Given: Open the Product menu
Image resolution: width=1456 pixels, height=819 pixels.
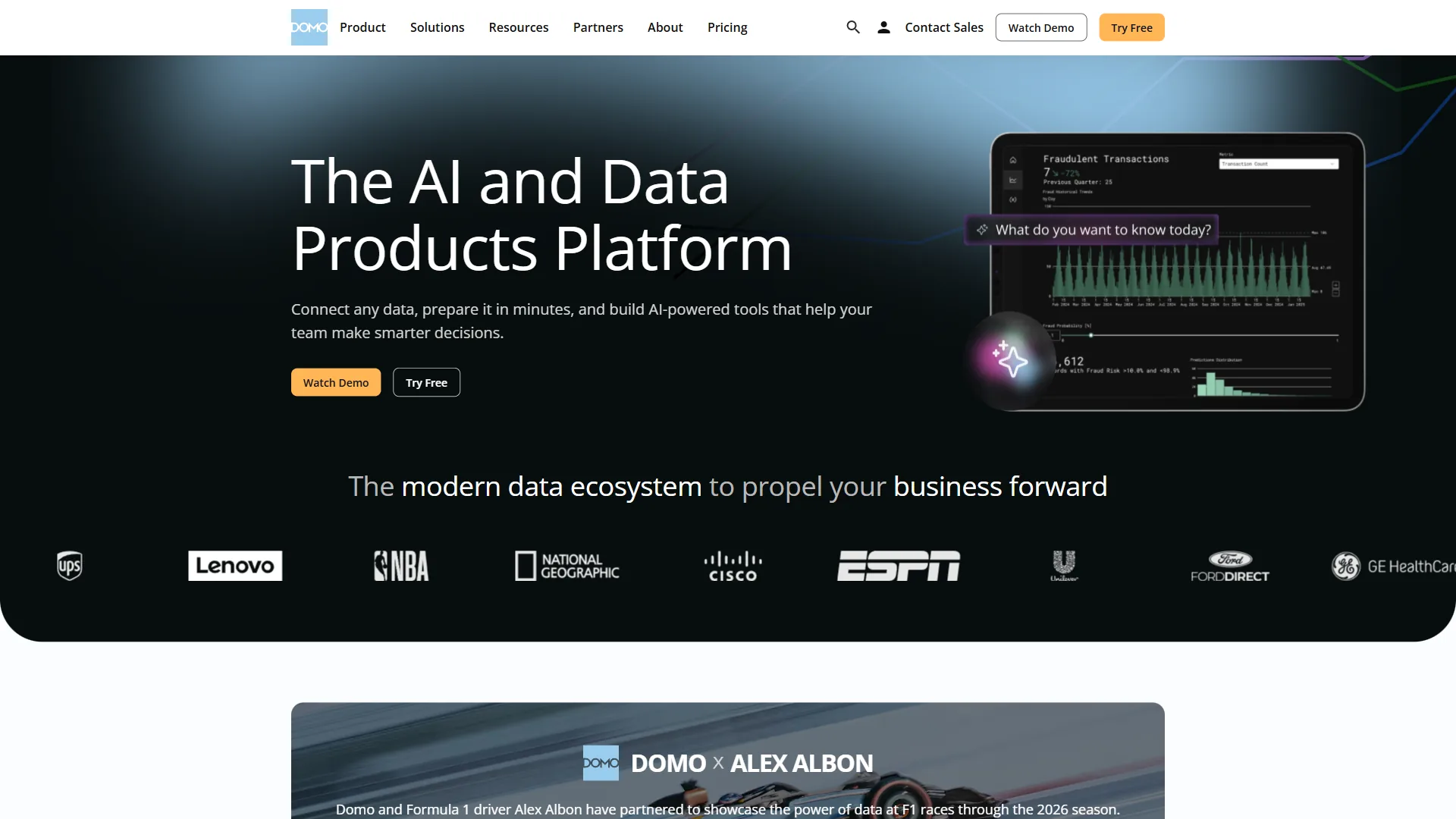Looking at the screenshot, I should 362,27.
